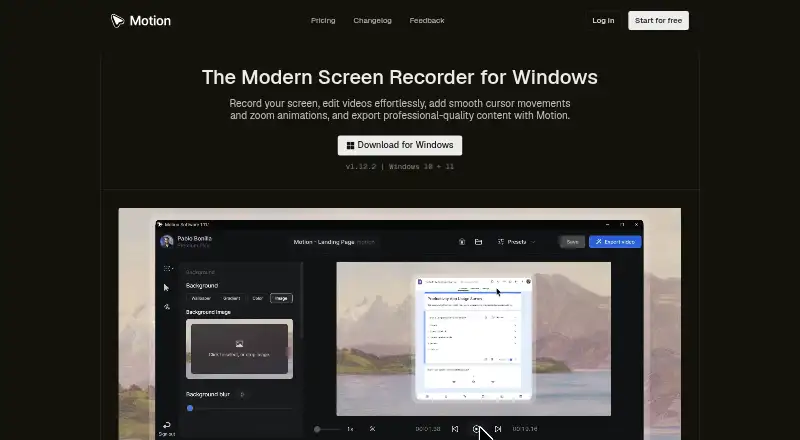
Task: Click the play button in the demo player
Action: click(477, 429)
